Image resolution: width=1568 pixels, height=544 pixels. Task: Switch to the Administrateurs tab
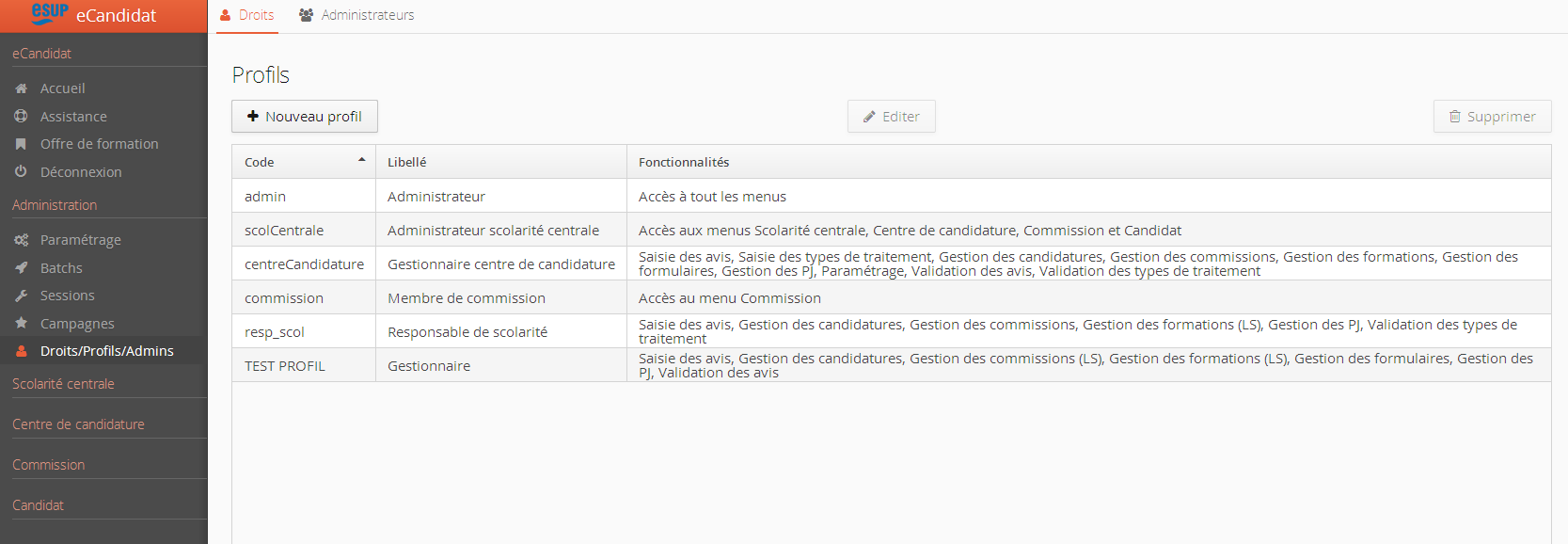tap(356, 15)
